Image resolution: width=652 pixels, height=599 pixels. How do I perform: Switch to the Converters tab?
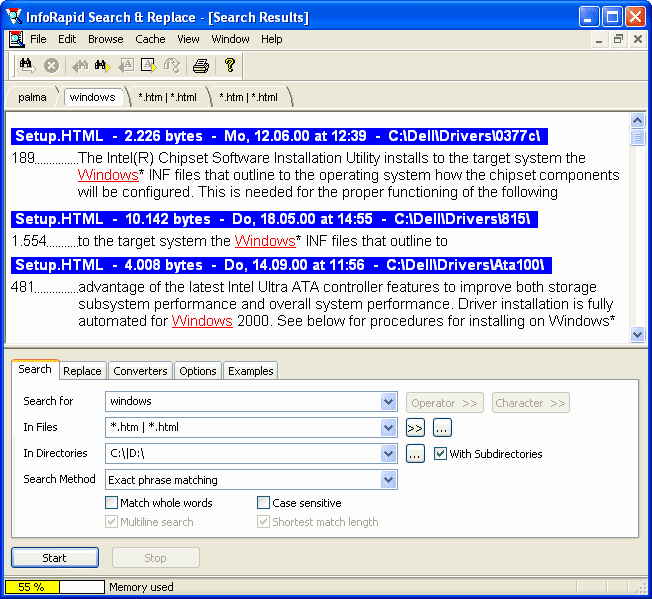pyautogui.click(x=140, y=371)
